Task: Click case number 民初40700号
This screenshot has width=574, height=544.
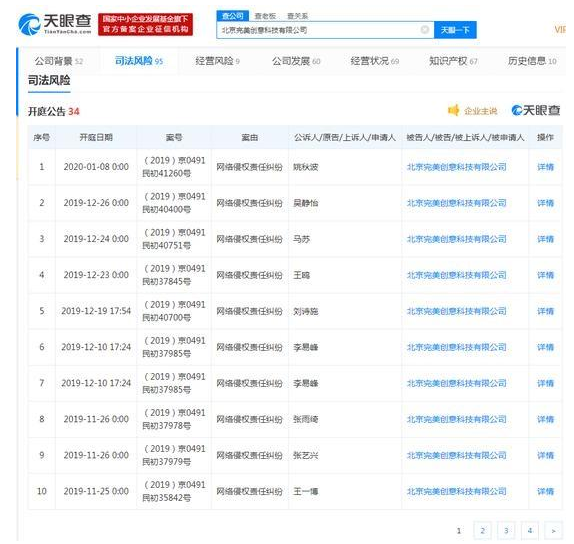Action: pos(167,318)
